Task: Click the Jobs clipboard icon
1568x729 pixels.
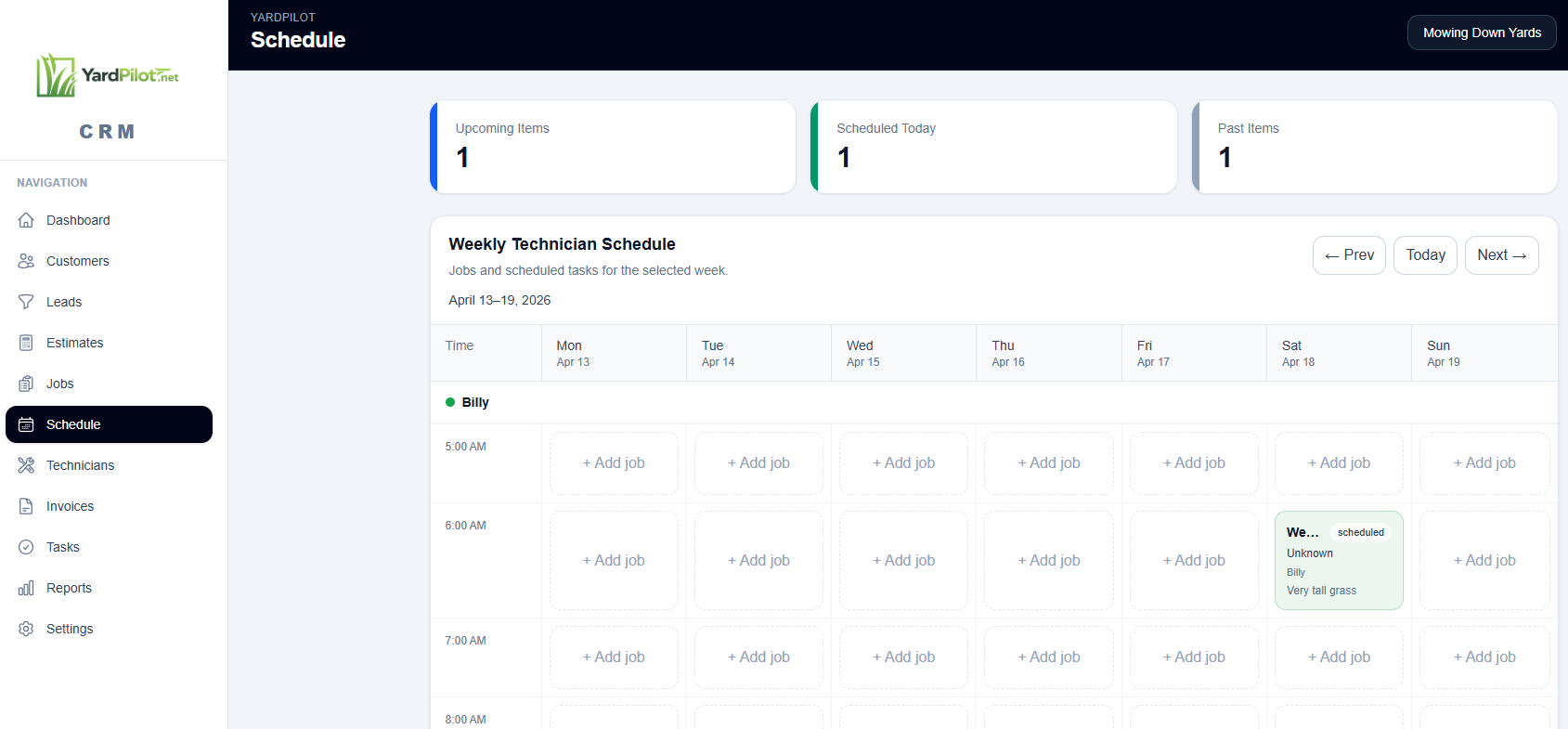Action: click(x=26, y=384)
